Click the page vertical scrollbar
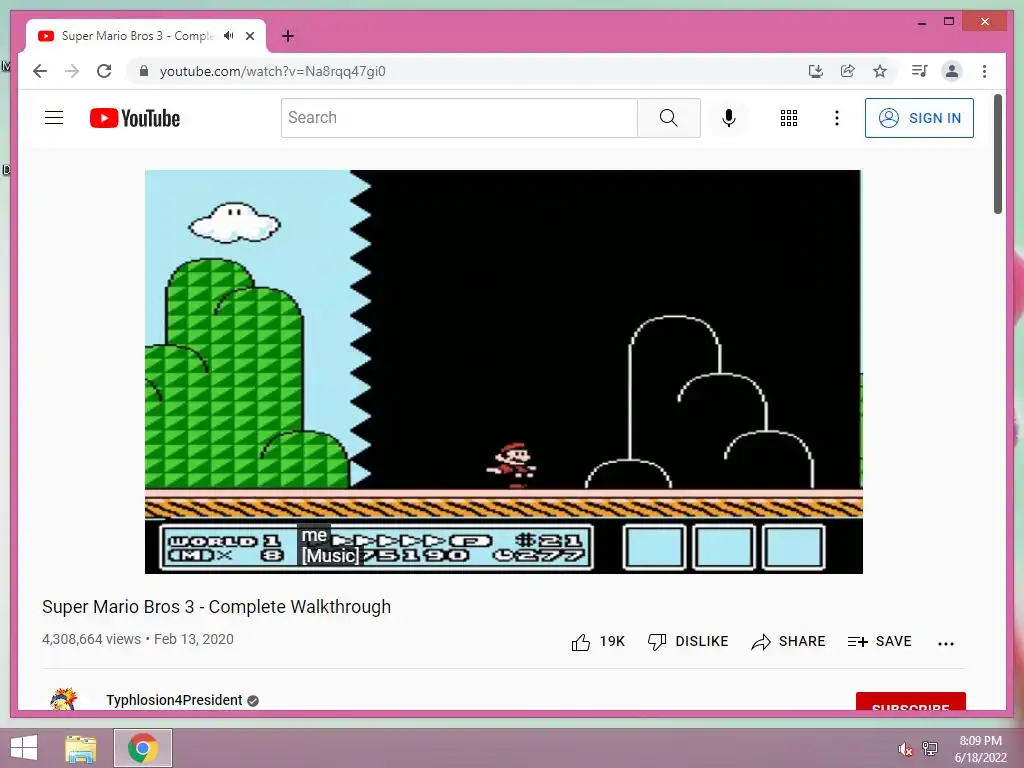The image size is (1024, 768). tap(997, 155)
